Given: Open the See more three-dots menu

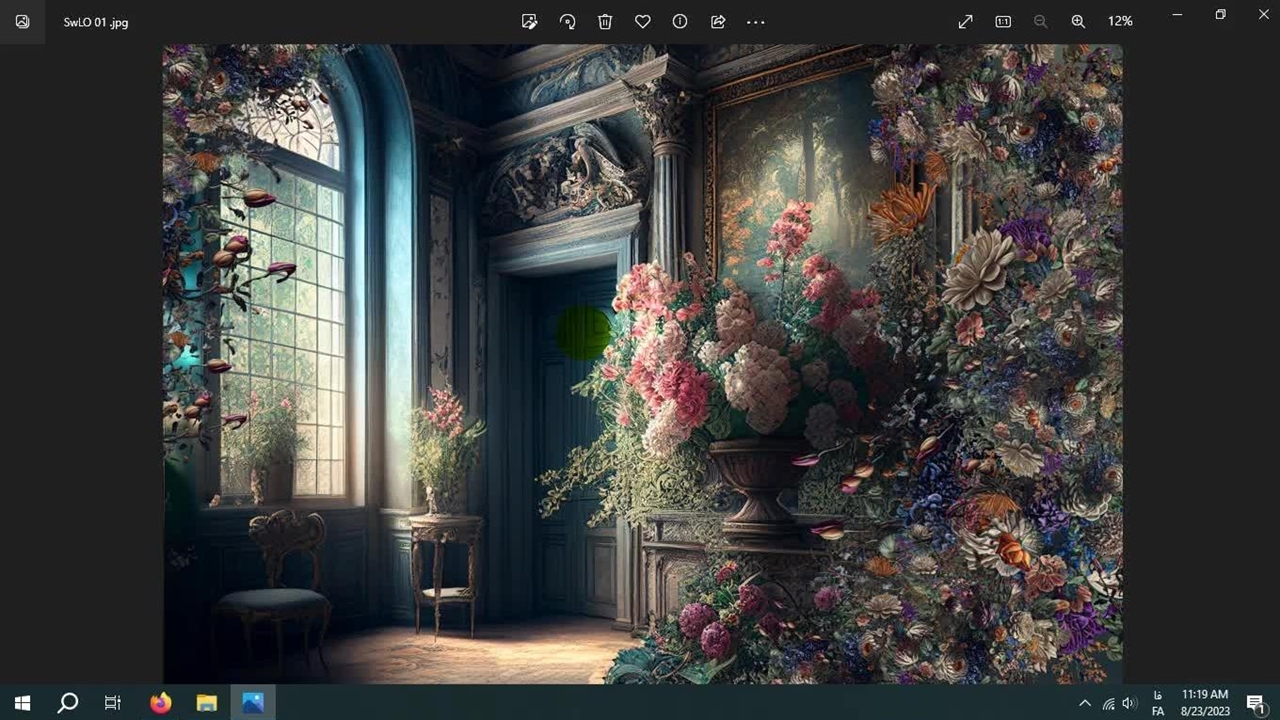Looking at the screenshot, I should click(x=756, y=22).
